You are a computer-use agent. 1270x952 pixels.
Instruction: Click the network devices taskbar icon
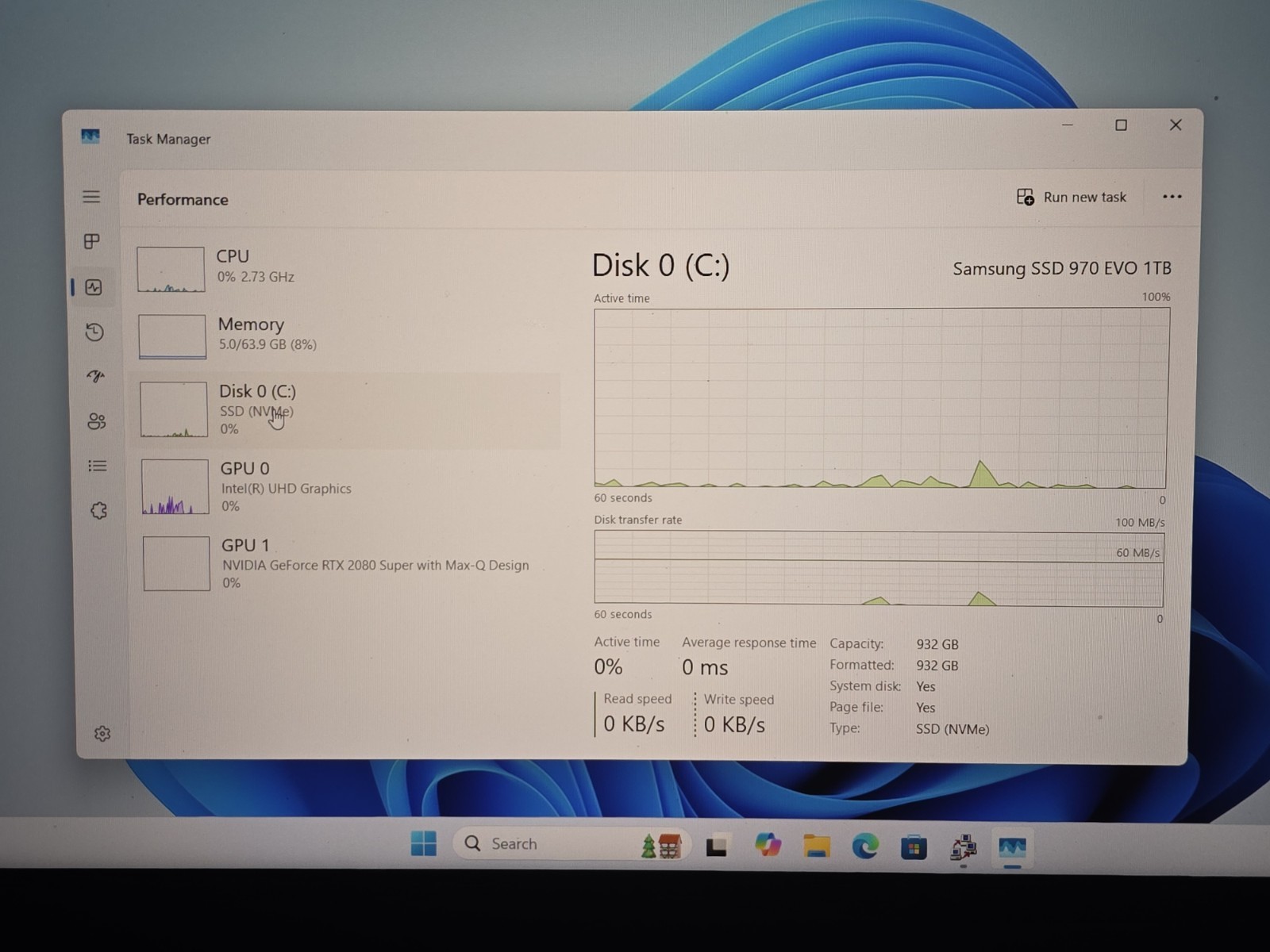964,848
